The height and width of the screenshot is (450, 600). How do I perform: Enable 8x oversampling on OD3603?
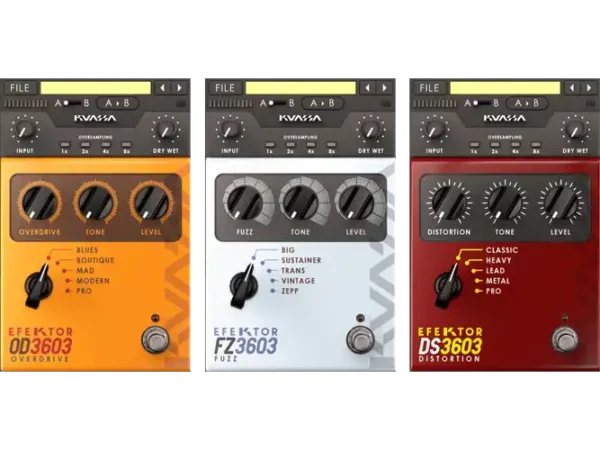coord(126,145)
